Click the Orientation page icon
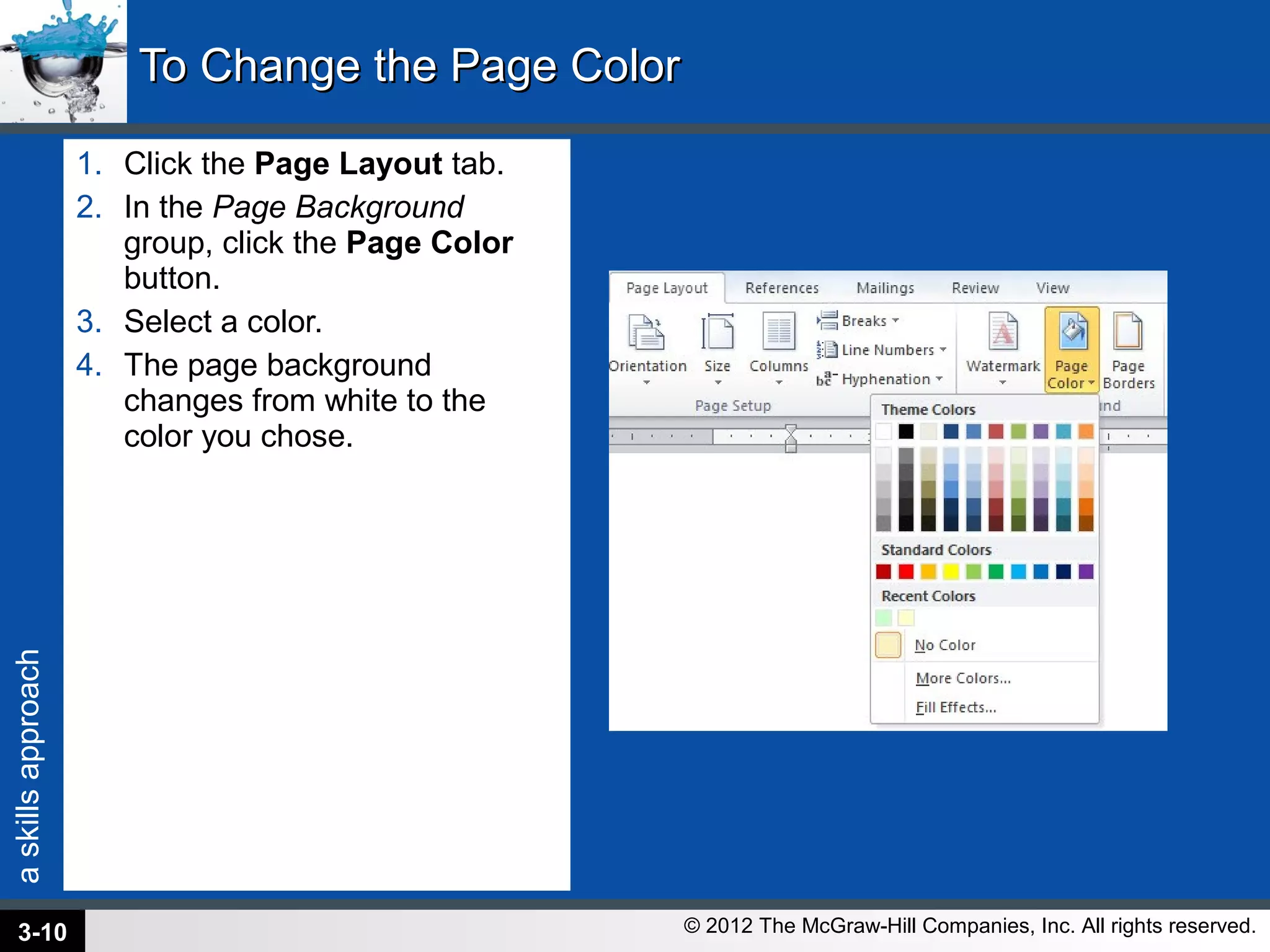Screen dimensions: 1270x952 pos(646,333)
